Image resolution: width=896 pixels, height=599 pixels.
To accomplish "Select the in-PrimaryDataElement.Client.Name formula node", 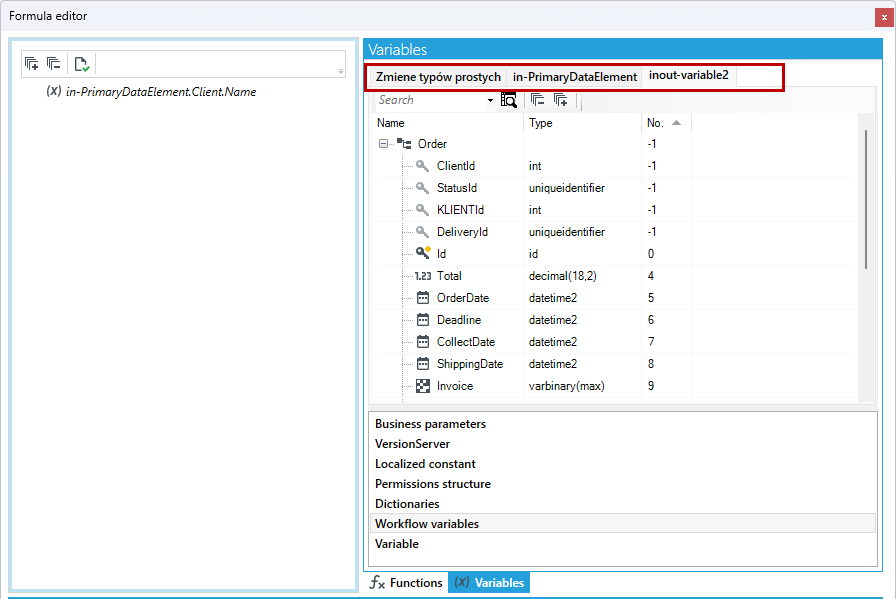I will 161,91.
